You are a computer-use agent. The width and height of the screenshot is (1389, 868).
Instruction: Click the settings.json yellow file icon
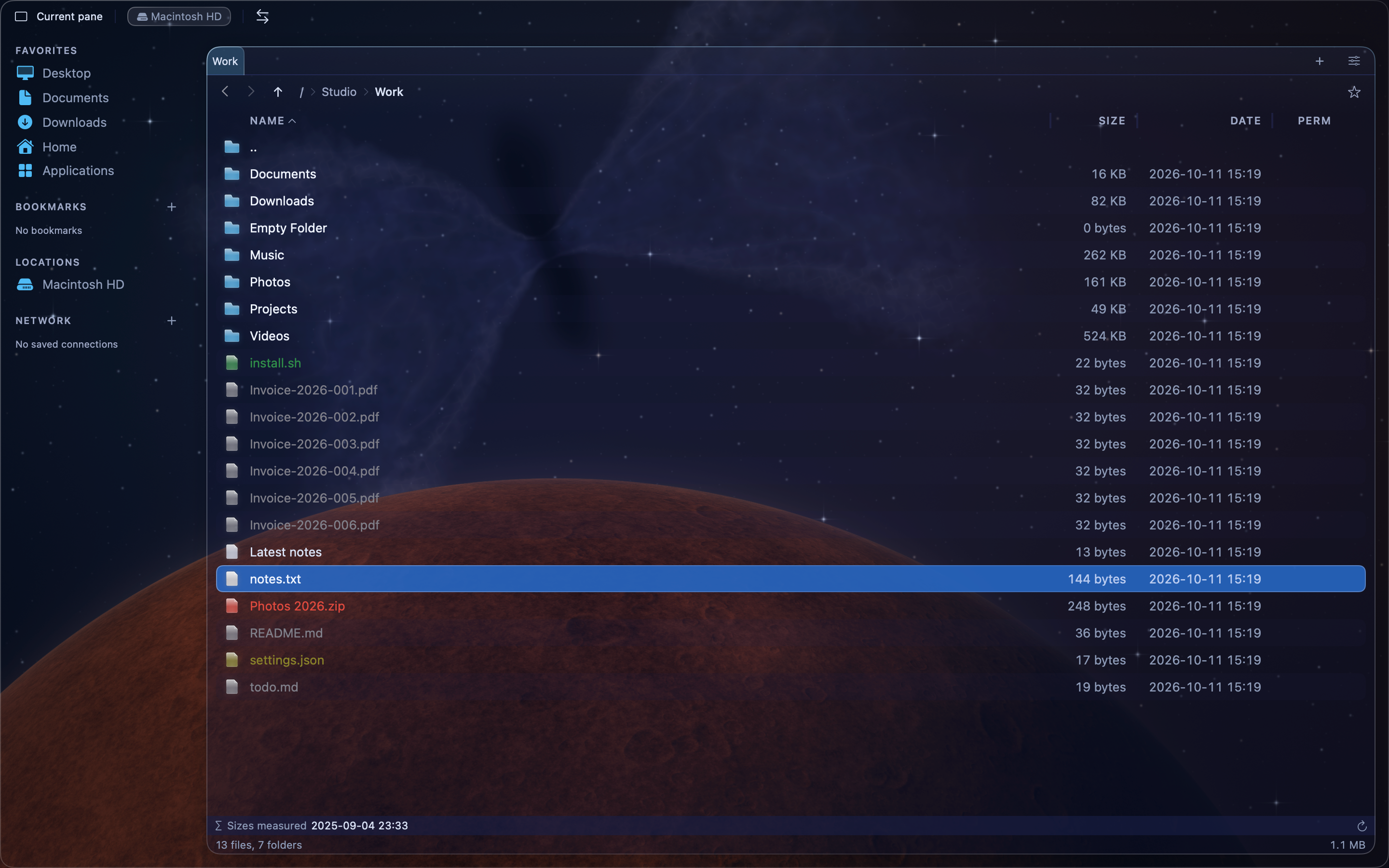[232, 660]
